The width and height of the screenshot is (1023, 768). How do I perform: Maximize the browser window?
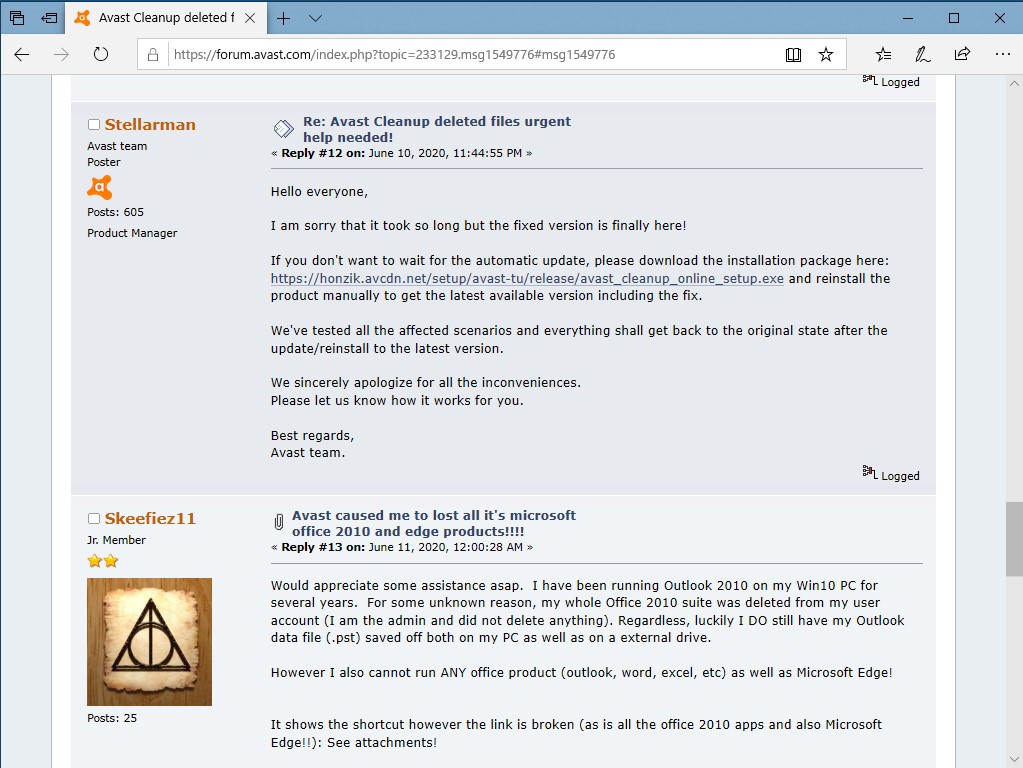(954, 18)
